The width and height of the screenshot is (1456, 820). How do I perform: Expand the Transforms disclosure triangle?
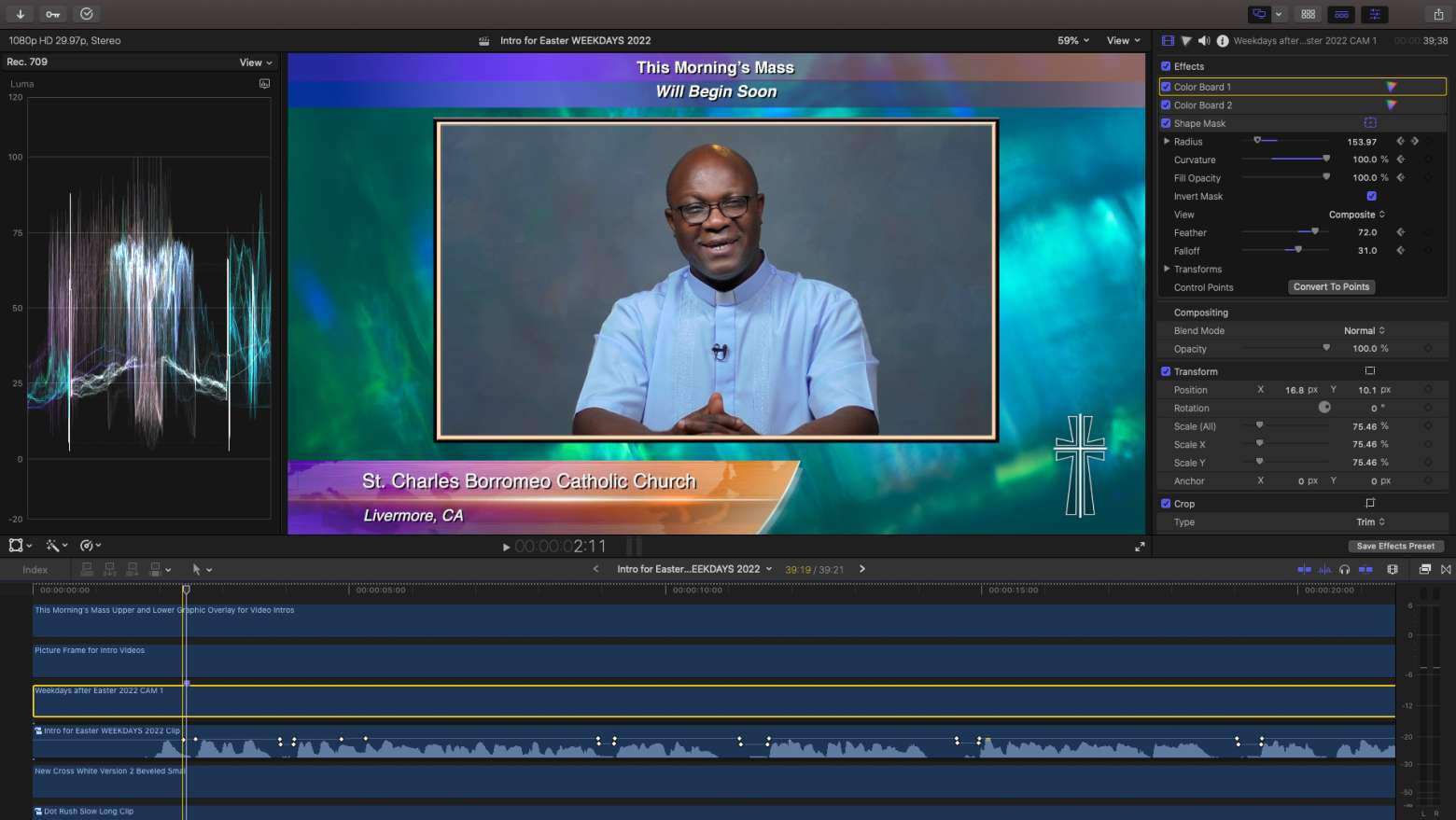point(1167,269)
